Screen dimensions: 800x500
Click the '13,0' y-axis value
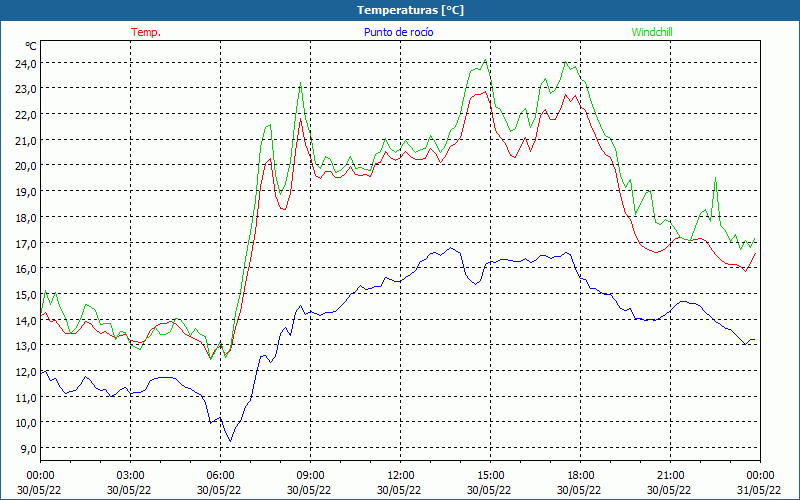[26, 345]
